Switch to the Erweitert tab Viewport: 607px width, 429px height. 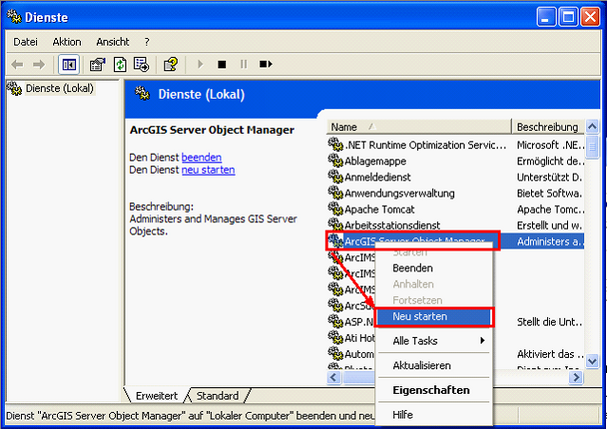[x=156, y=396]
